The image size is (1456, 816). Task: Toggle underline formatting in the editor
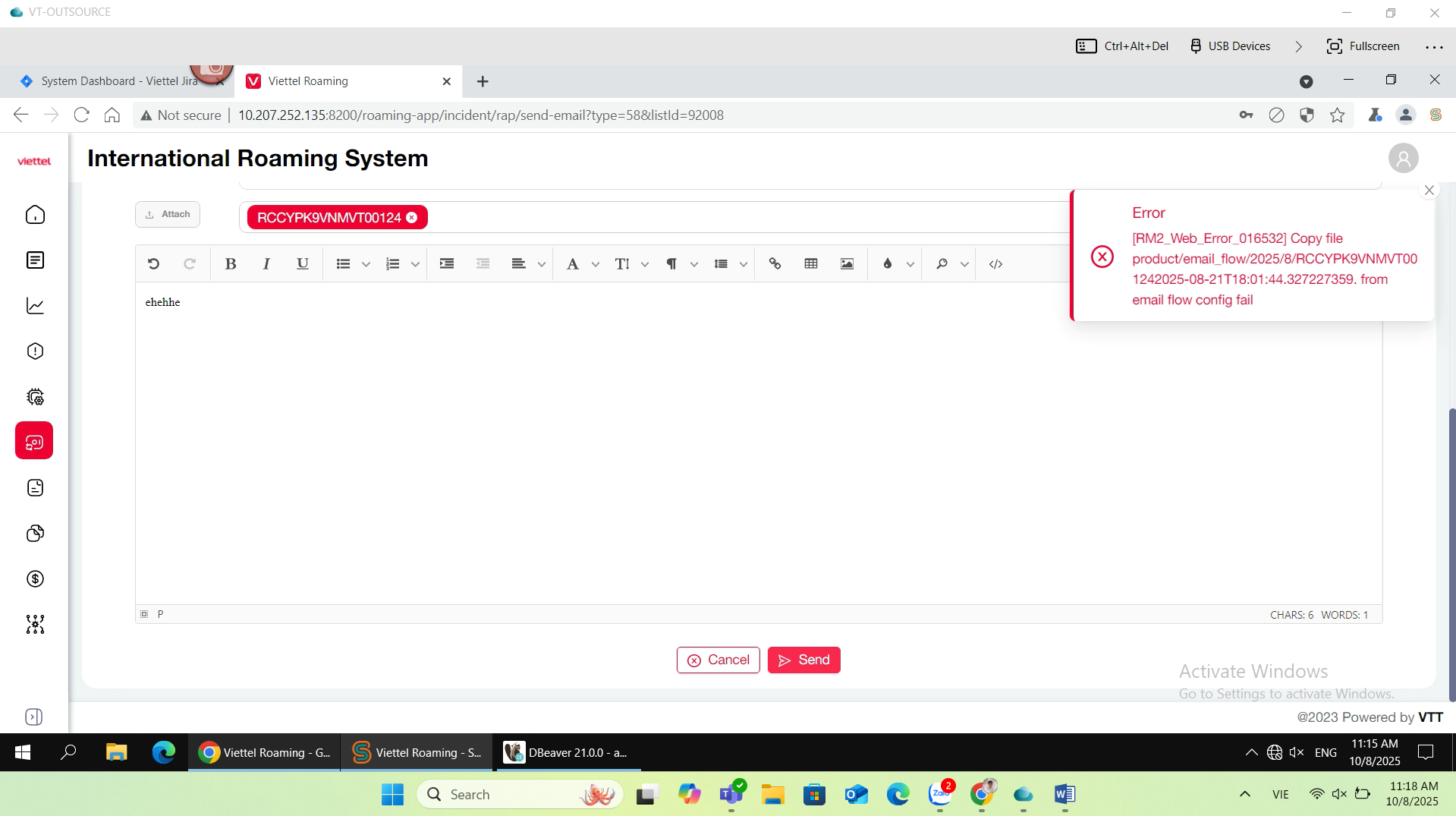pyautogui.click(x=302, y=264)
